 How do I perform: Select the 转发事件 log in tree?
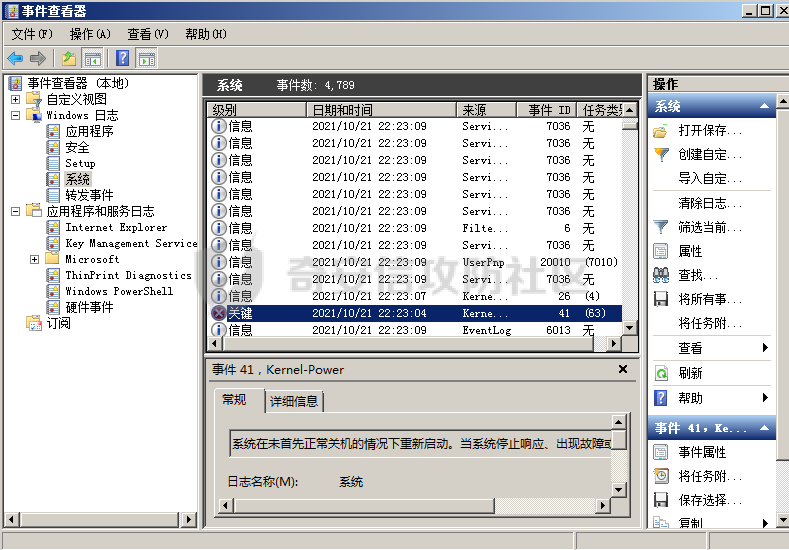click(89, 195)
